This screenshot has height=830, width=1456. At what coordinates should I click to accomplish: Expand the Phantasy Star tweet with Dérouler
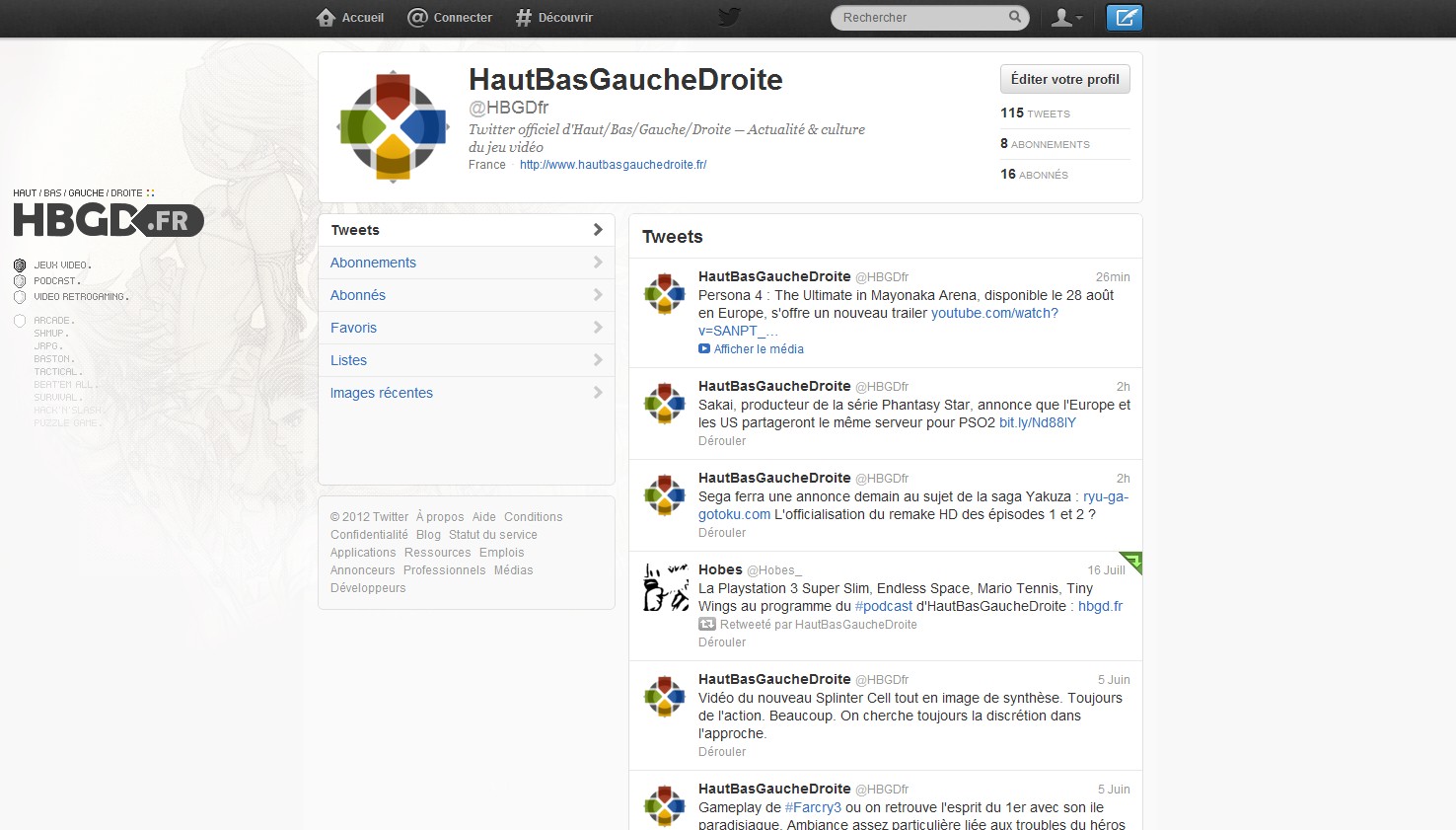coord(722,441)
